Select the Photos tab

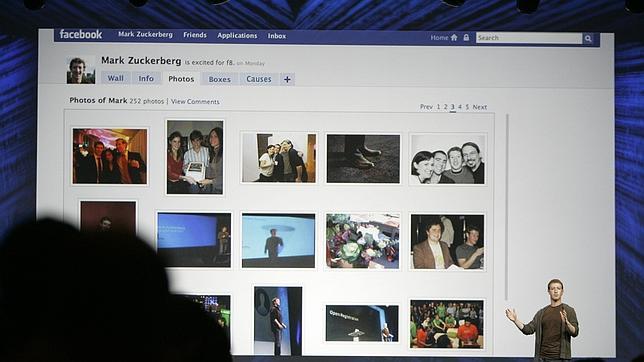click(x=181, y=79)
